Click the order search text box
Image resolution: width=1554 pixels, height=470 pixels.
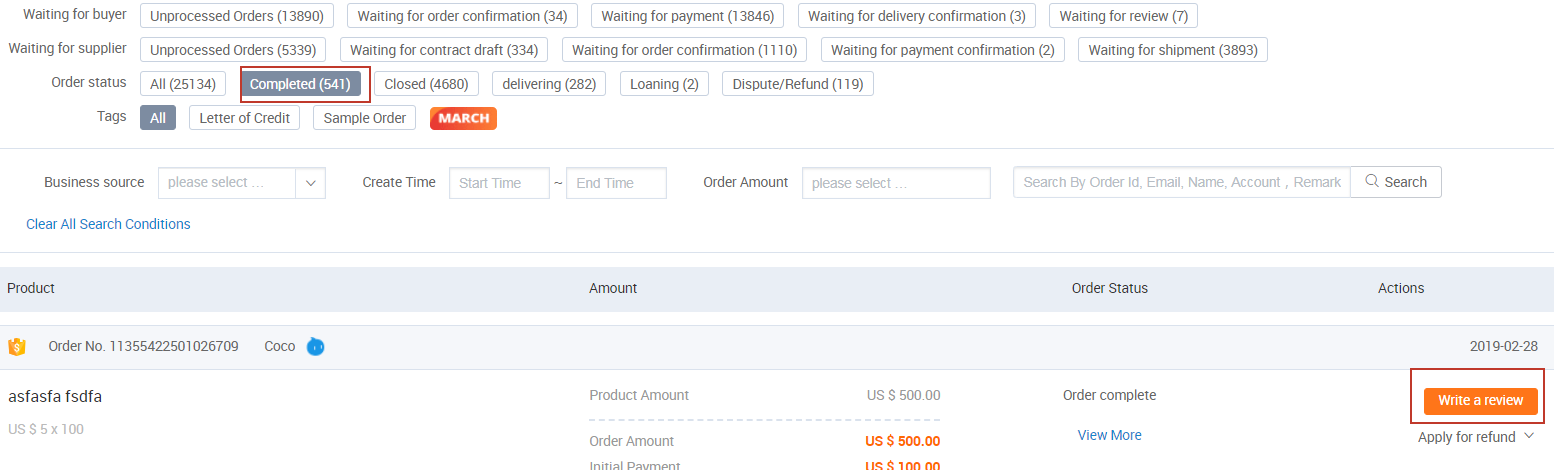point(1181,182)
